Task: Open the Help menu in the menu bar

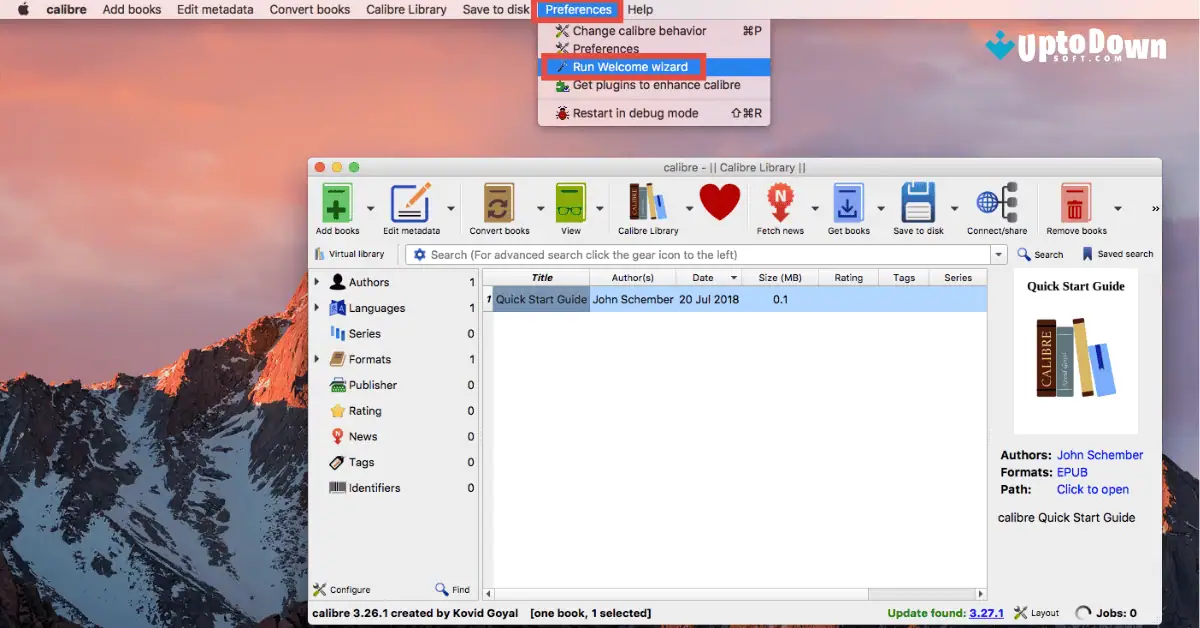Action: (x=639, y=9)
